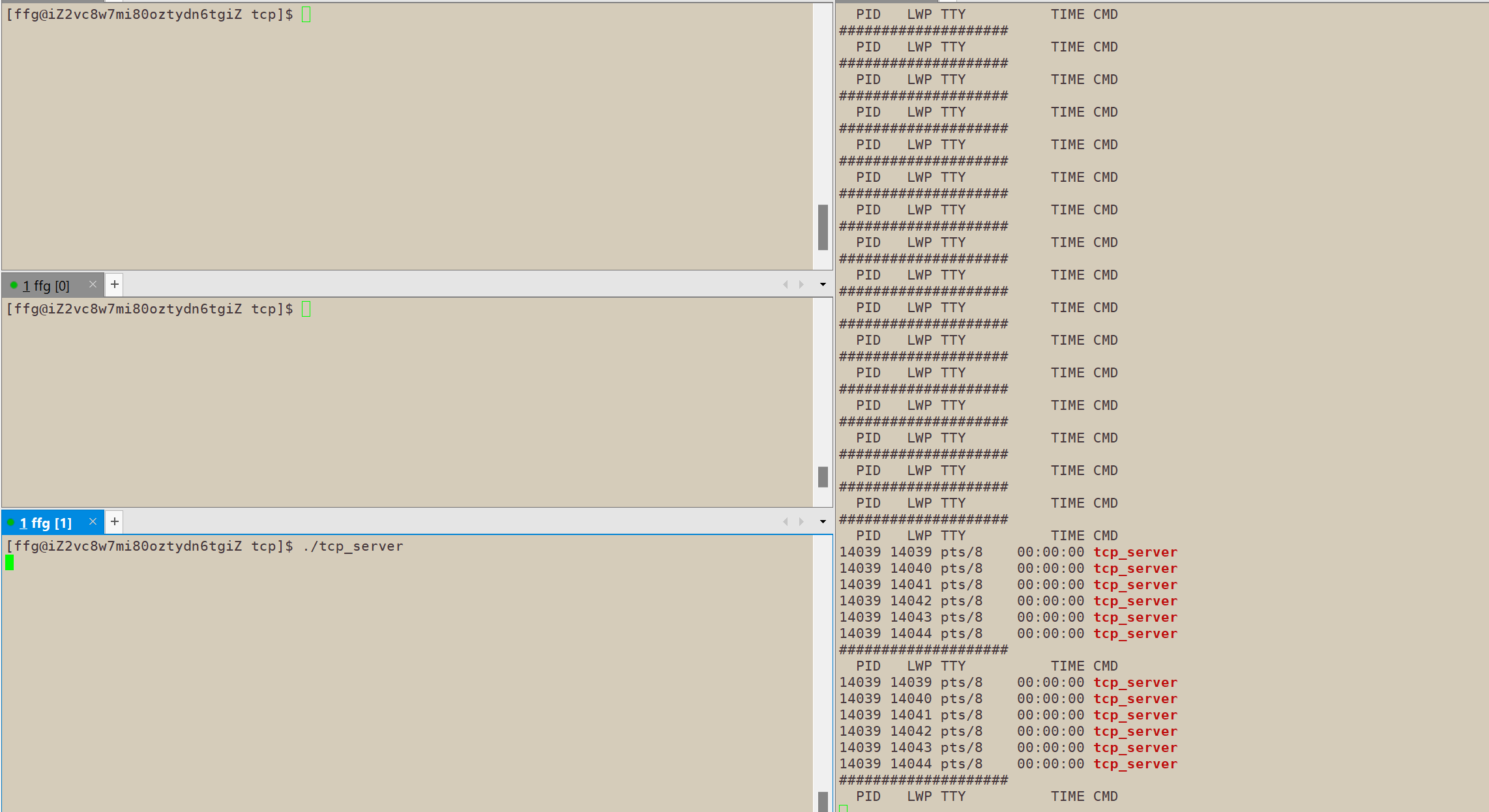Click the "./tcp_server" command text
This screenshot has height=812, width=1489.
pos(353,546)
